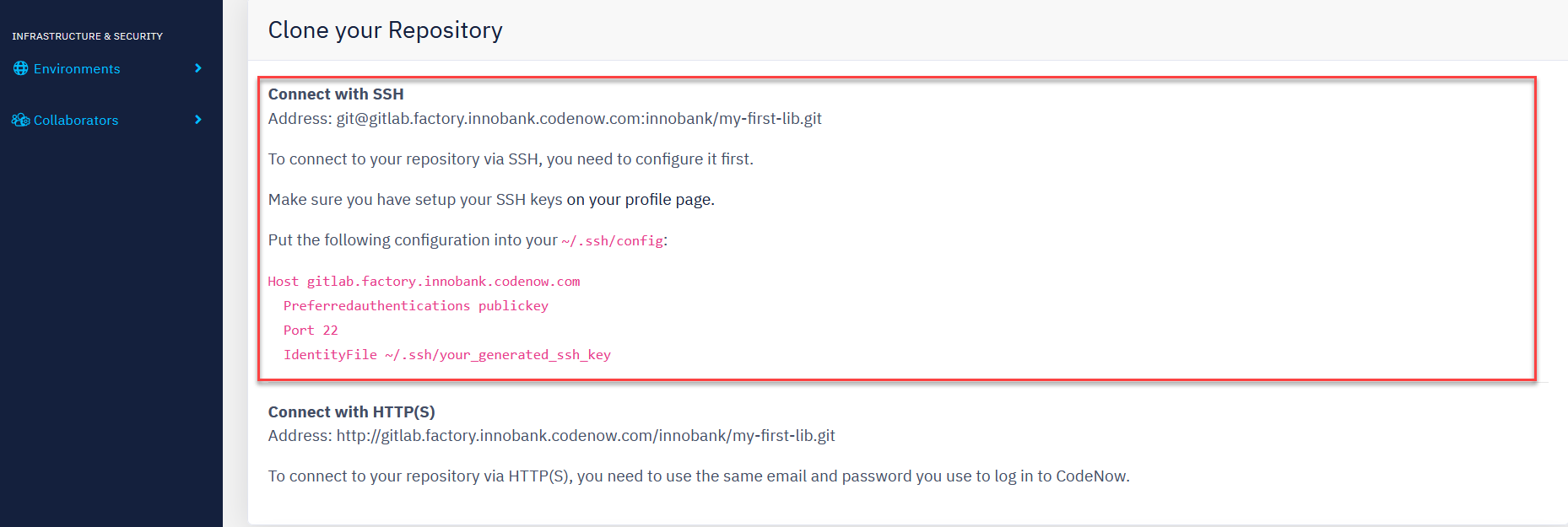1568x527 pixels.
Task: Click the ~/.ssh/config code snippet
Action: [612, 241]
